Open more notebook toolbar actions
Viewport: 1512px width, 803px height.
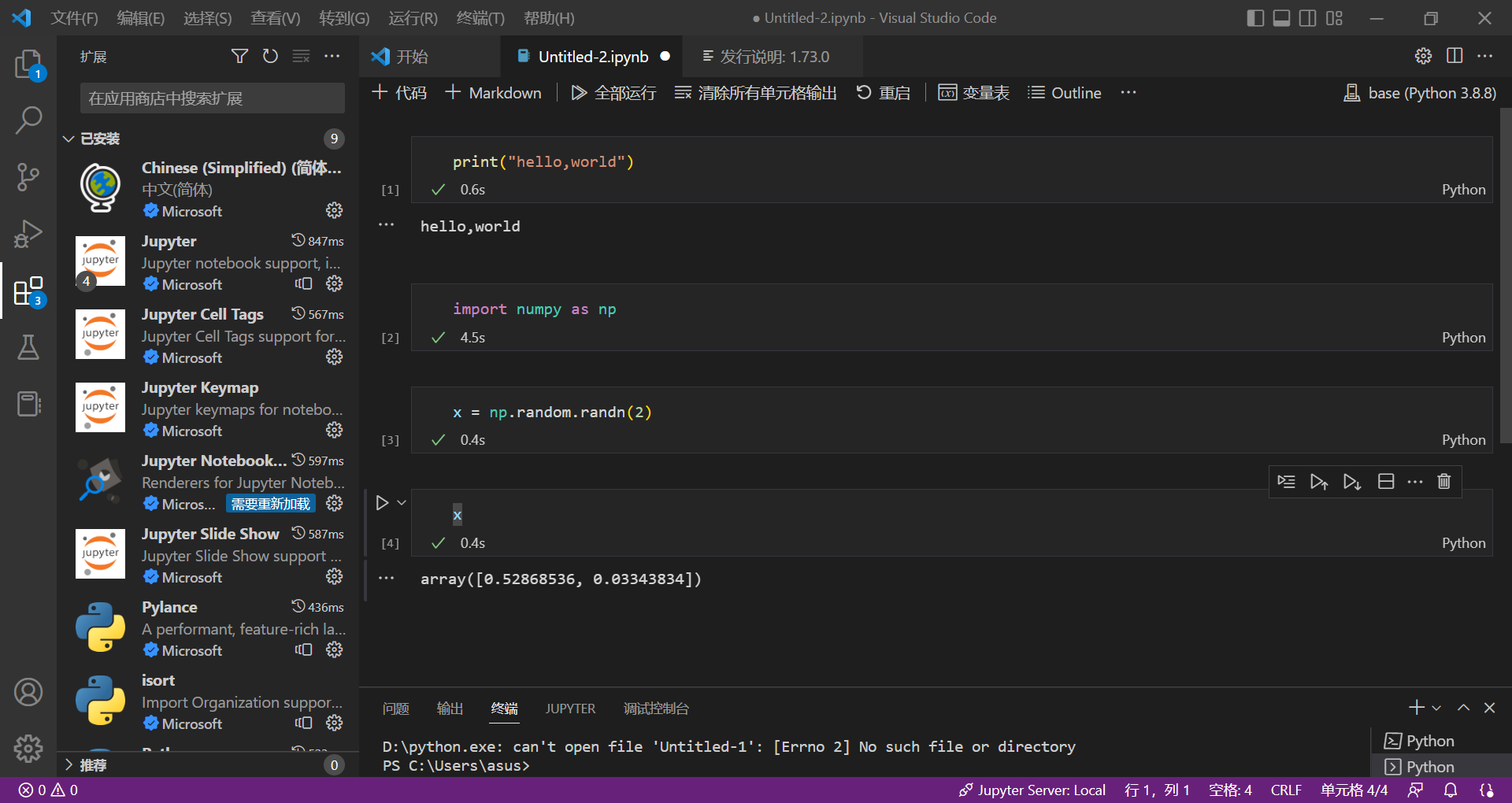[1128, 92]
